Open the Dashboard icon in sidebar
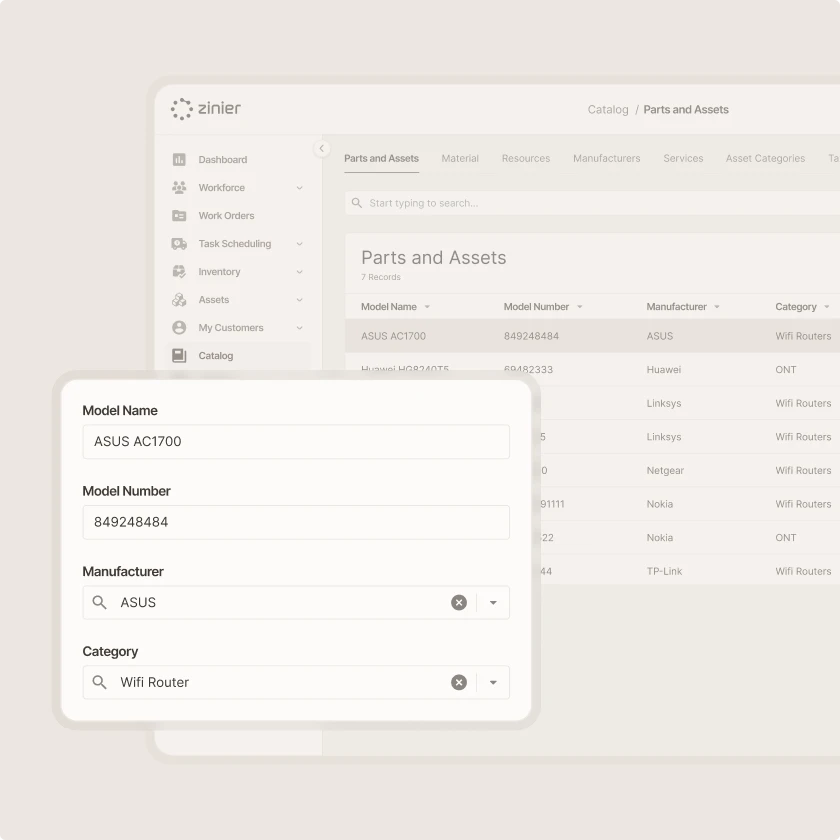 click(x=179, y=160)
